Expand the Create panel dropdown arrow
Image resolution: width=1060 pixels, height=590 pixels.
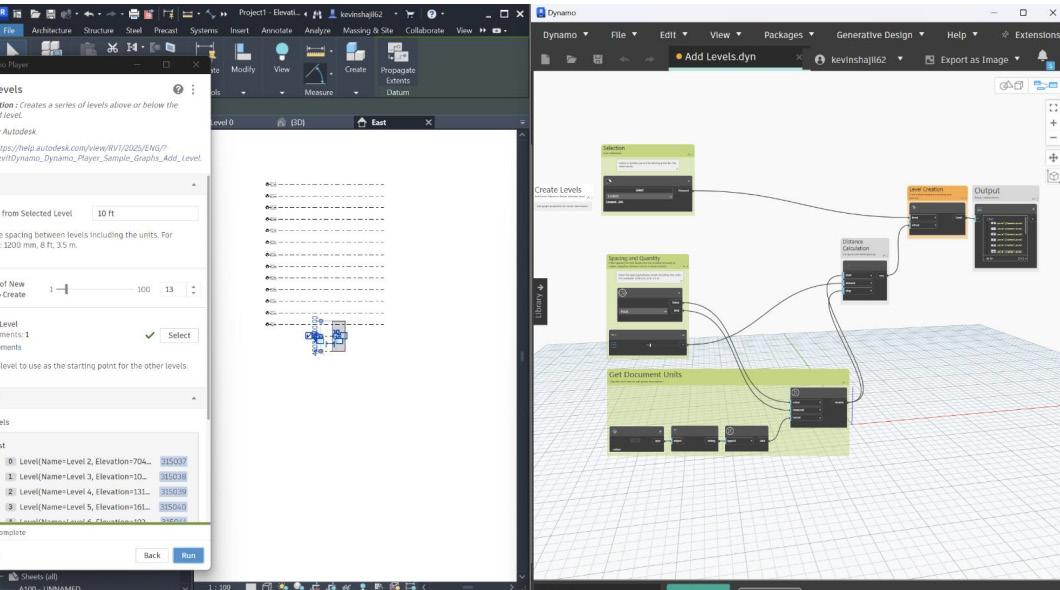356,93
